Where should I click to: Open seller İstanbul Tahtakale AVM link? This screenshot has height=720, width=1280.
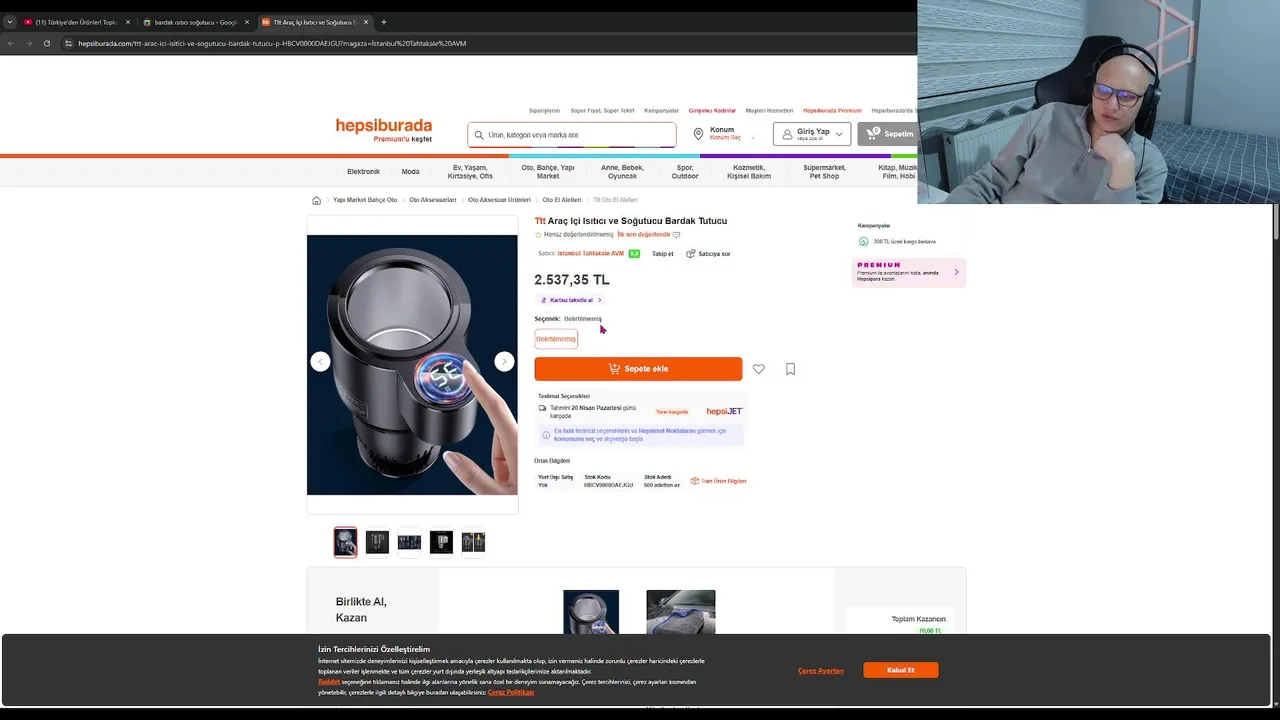[x=590, y=254]
